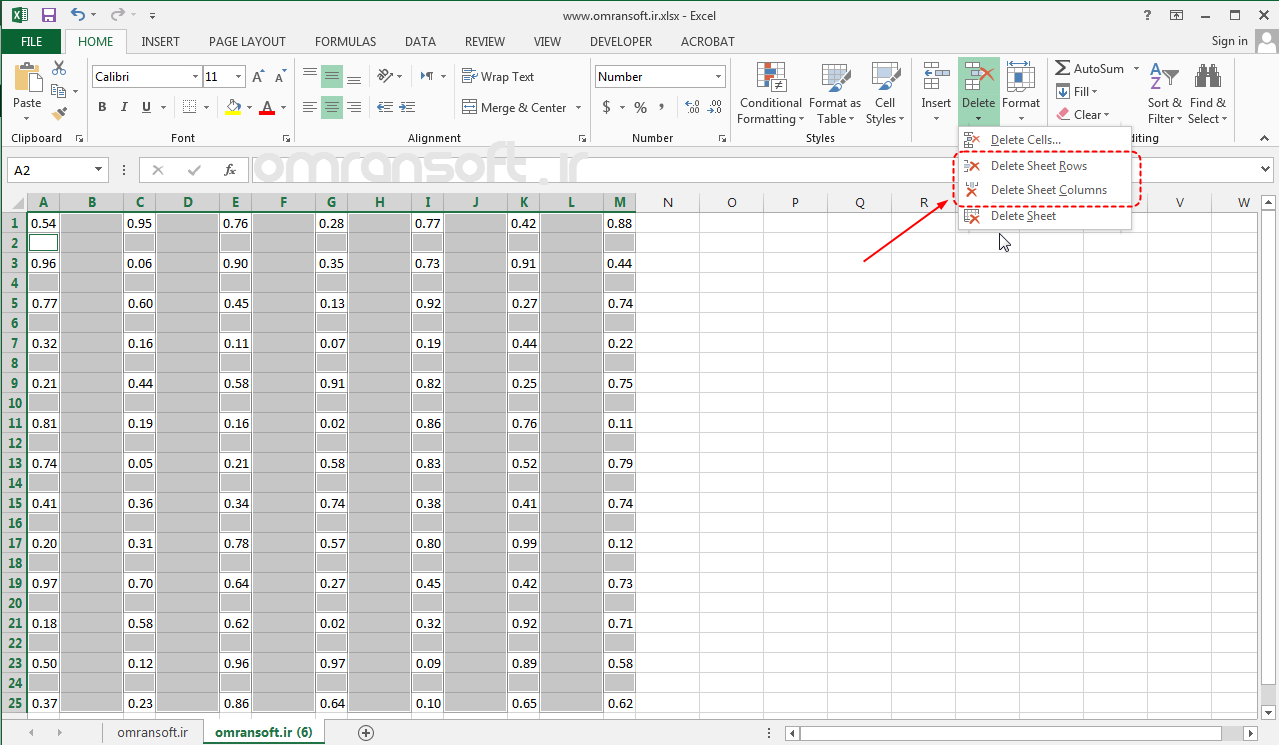
Task: Switch to omransoft.ir sheet tab
Action: pyautogui.click(x=152, y=732)
